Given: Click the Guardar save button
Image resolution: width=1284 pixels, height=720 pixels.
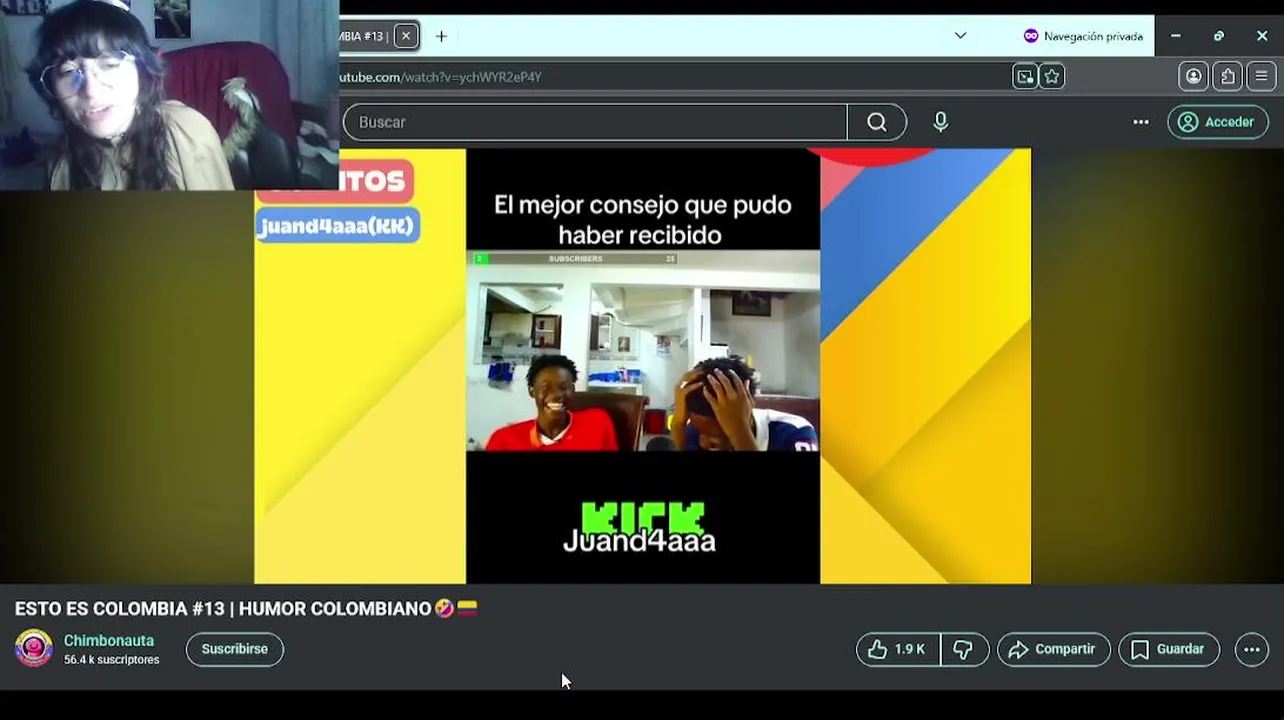Looking at the screenshot, I should tap(1169, 649).
